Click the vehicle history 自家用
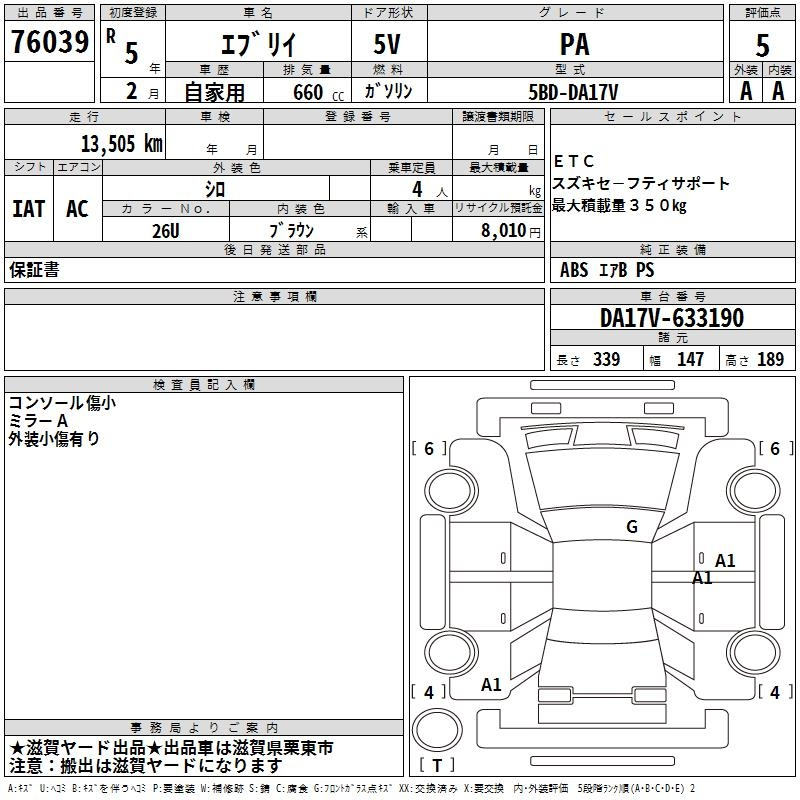Viewport: 800px width, 800px height. pos(214,92)
